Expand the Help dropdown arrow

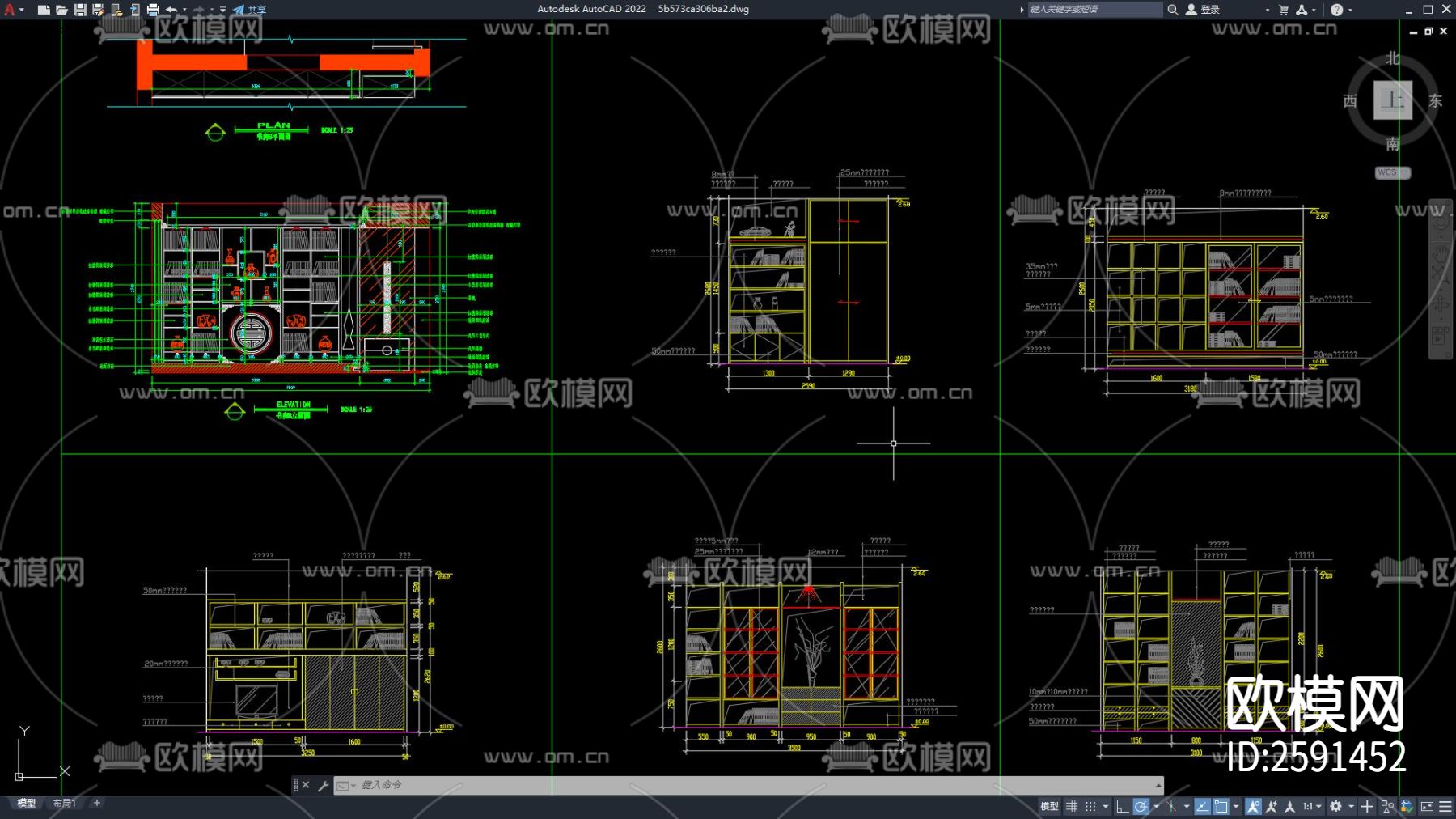(x=1350, y=10)
